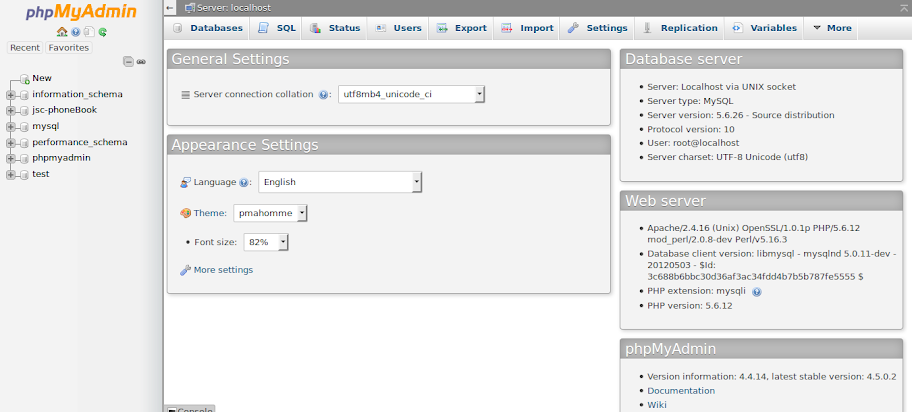Open the Variables tab

pos(764,28)
